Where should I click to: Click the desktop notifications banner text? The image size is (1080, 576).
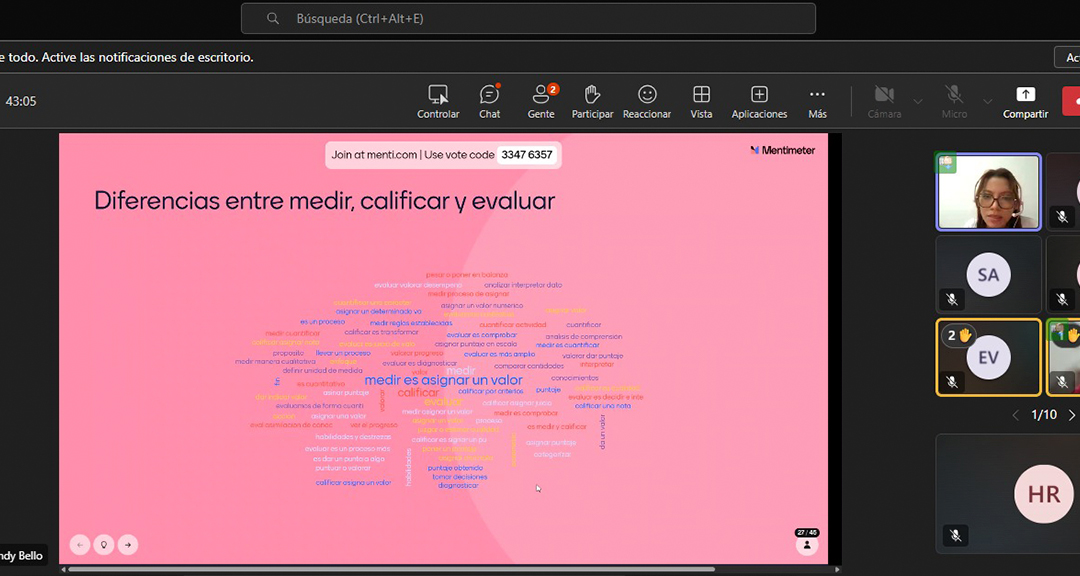[x=127, y=58]
